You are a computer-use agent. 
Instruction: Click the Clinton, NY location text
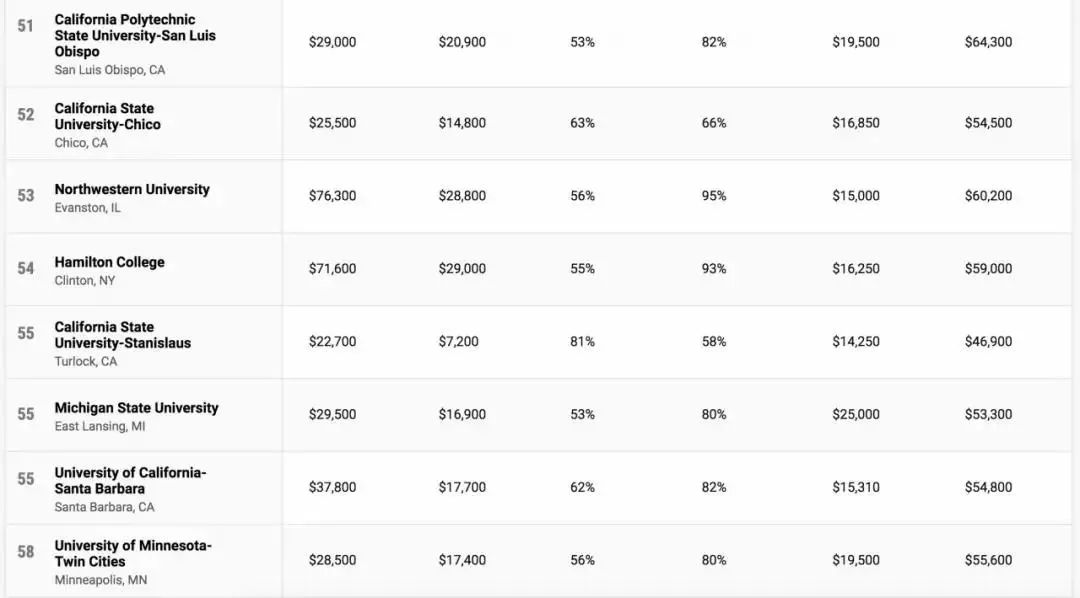pyautogui.click(x=85, y=281)
